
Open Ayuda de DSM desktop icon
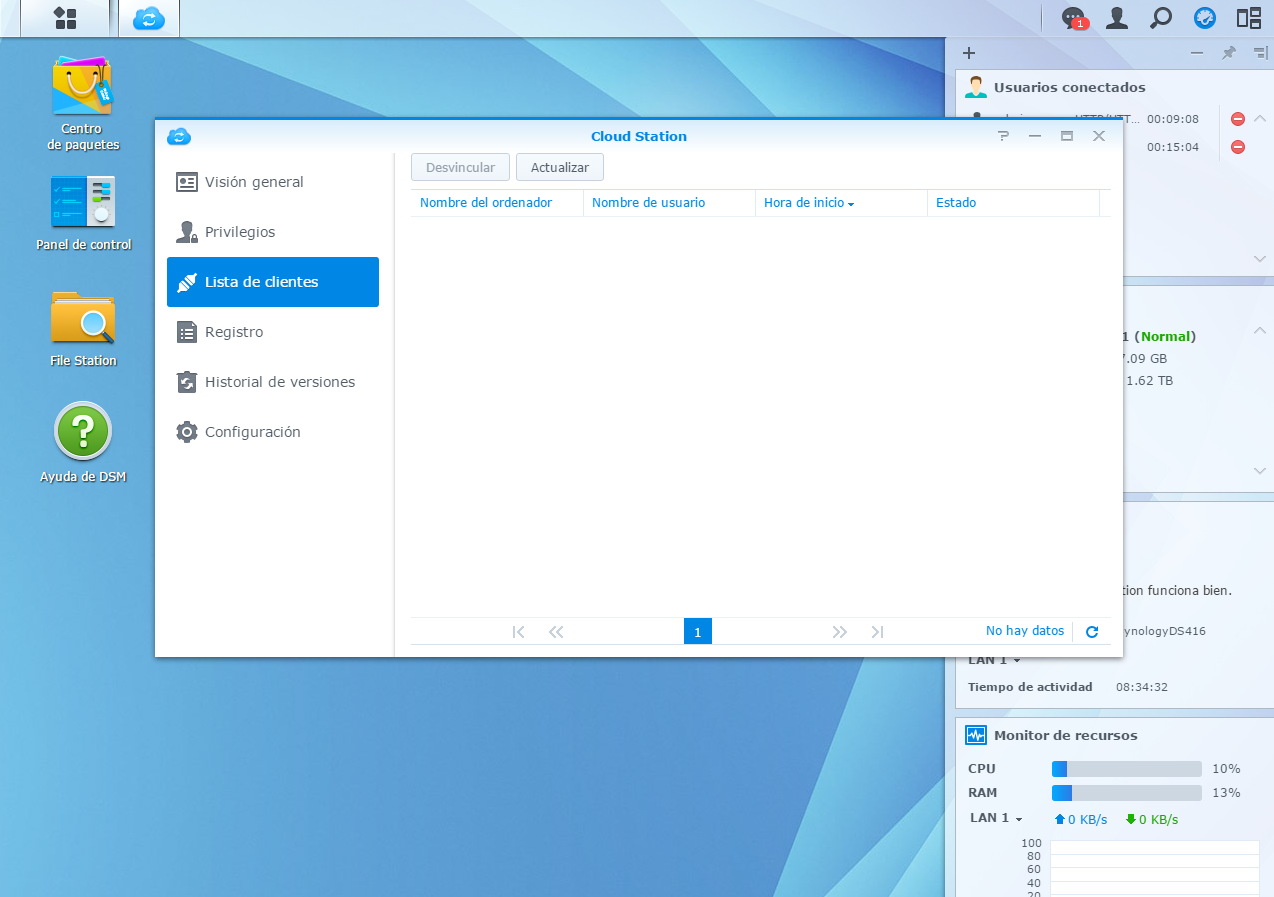pos(83,443)
